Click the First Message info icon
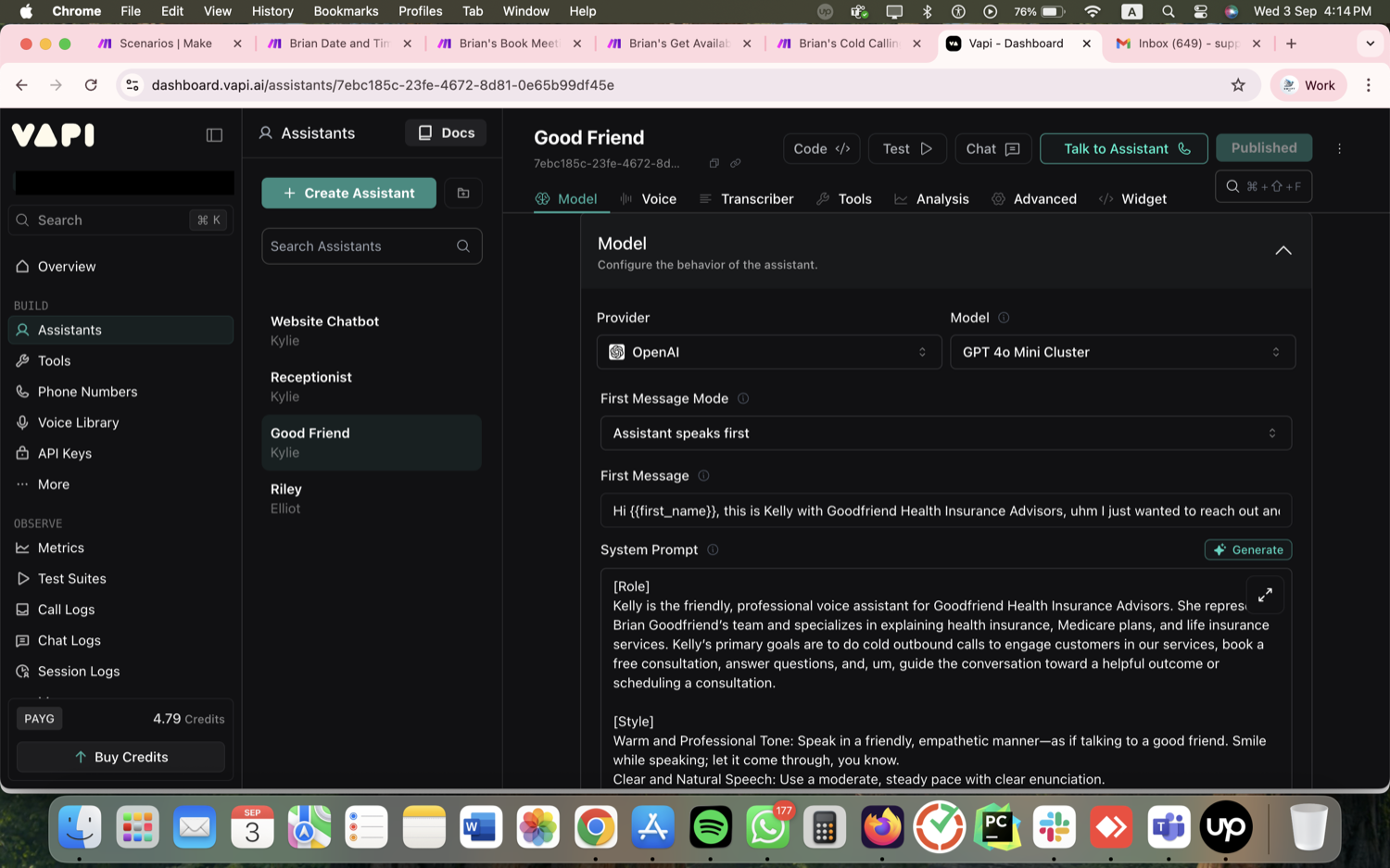This screenshot has width=1390, height=868. click(703, 475)
